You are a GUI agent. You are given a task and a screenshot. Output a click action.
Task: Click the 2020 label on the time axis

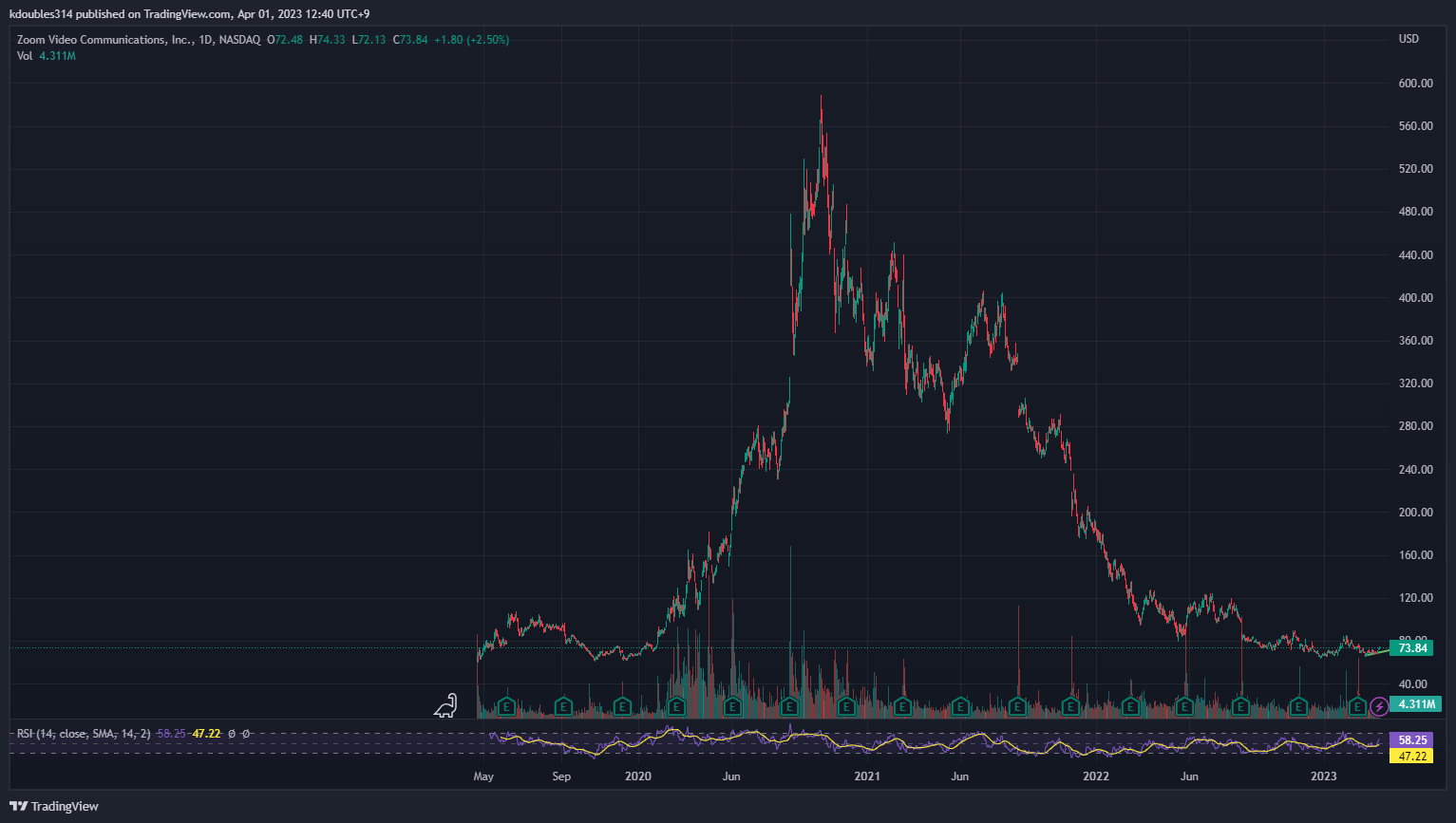click(638, 776)
